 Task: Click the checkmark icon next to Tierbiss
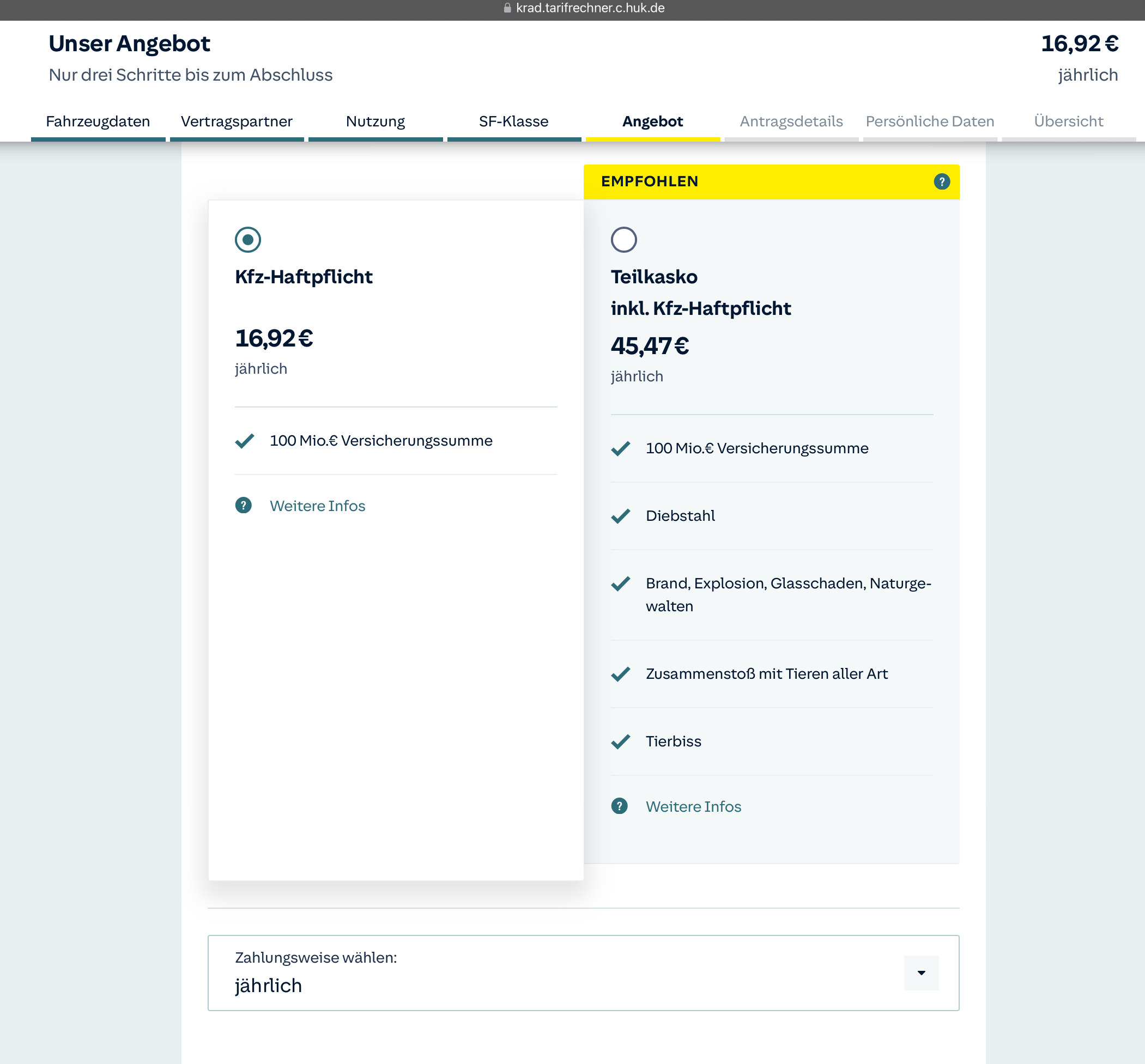[620, 741]
